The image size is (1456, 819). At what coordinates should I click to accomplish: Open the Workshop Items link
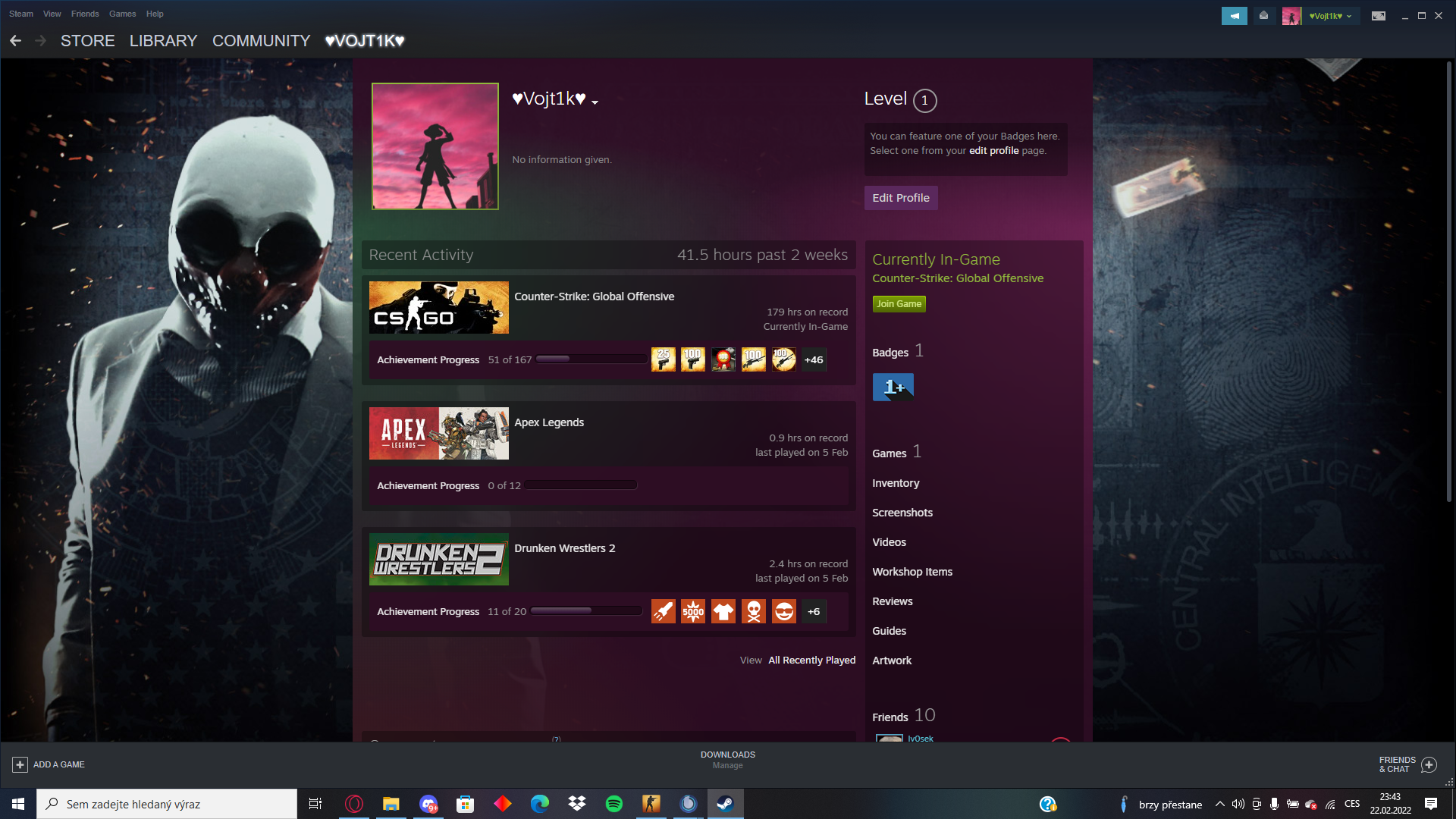pos(912,572)
